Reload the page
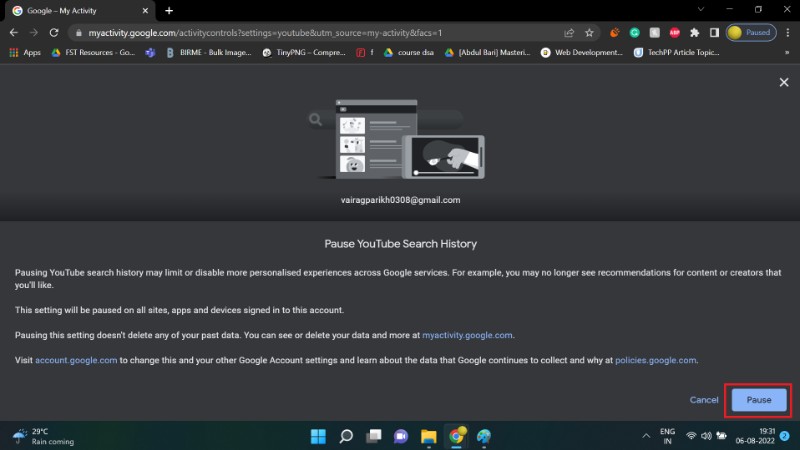The image size is (800, 450). click(54, 33)
